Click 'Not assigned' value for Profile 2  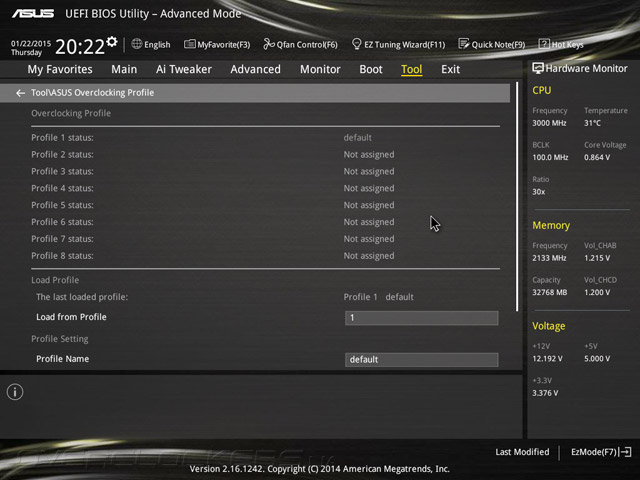coord(369,155)
